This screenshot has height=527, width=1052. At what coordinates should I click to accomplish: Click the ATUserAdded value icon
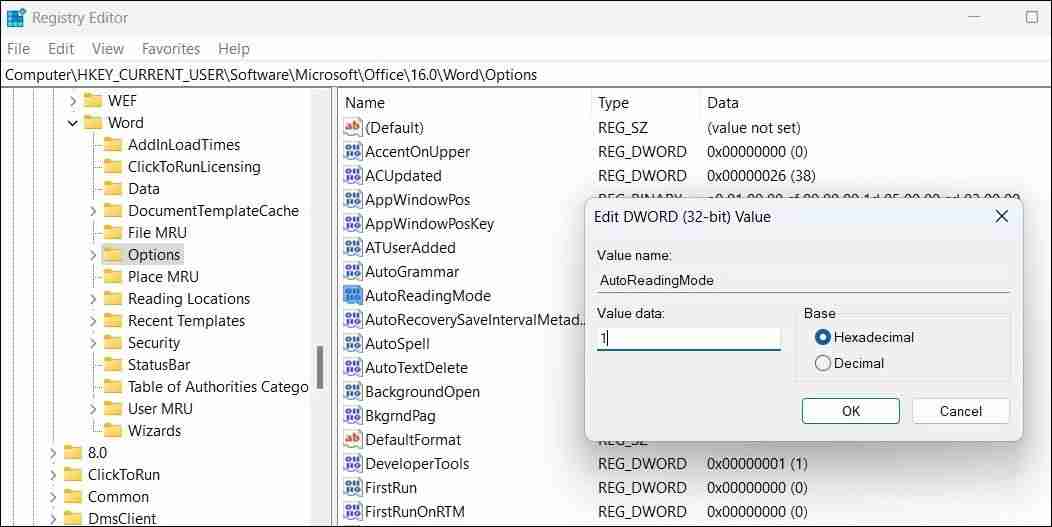click(352, 248)
